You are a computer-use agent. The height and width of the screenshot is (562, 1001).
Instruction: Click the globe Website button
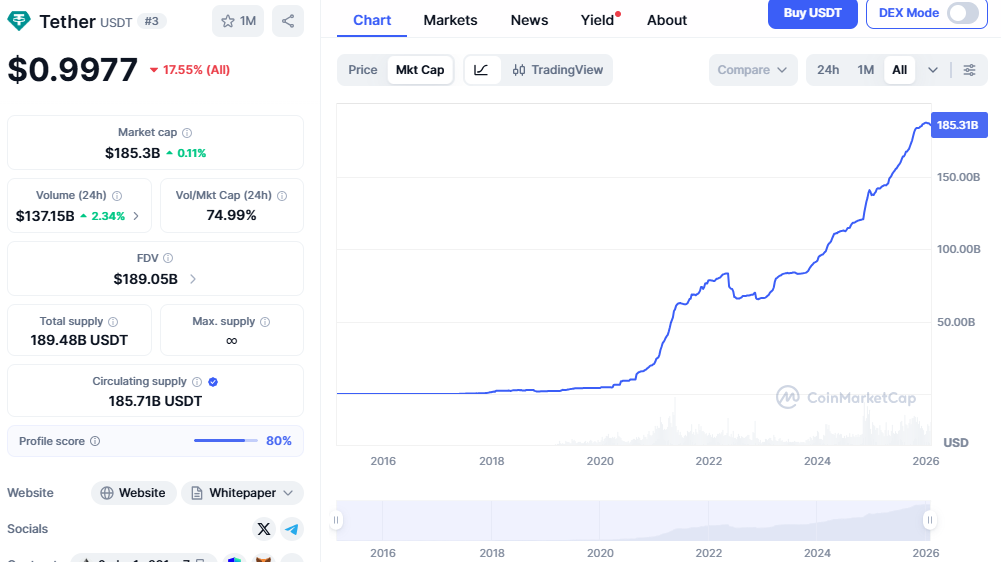(133, 493)
